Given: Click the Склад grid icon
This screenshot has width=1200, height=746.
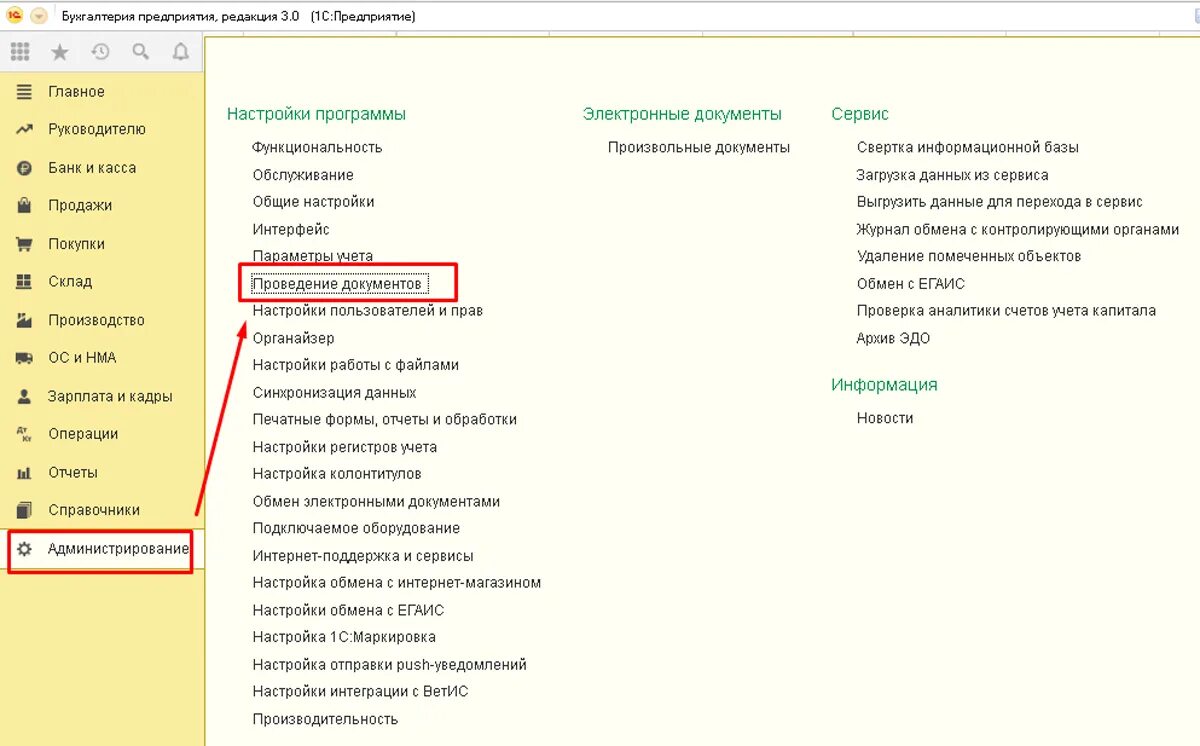Looking at the screenshot, I should 25,282.
